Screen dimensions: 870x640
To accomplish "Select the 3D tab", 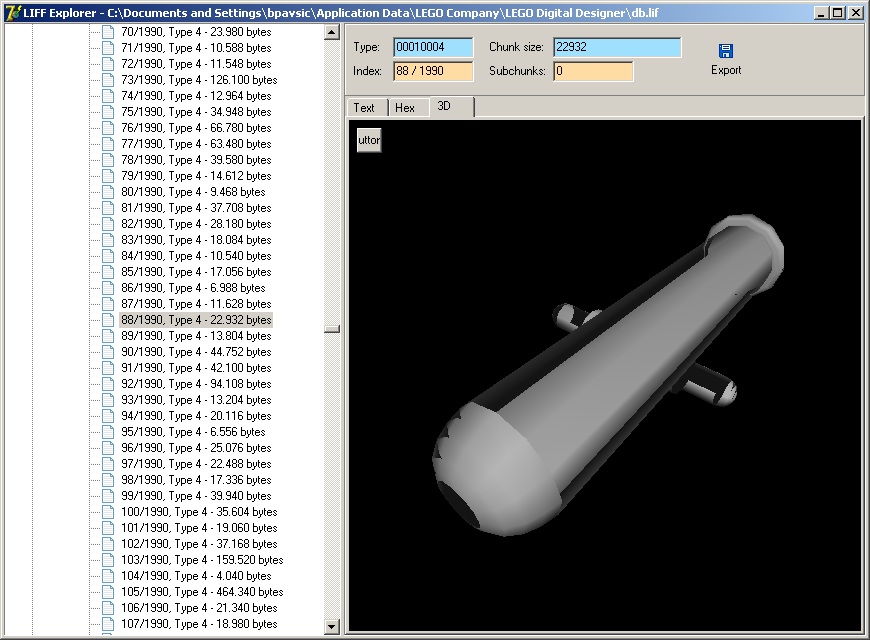I will [446, 107].
